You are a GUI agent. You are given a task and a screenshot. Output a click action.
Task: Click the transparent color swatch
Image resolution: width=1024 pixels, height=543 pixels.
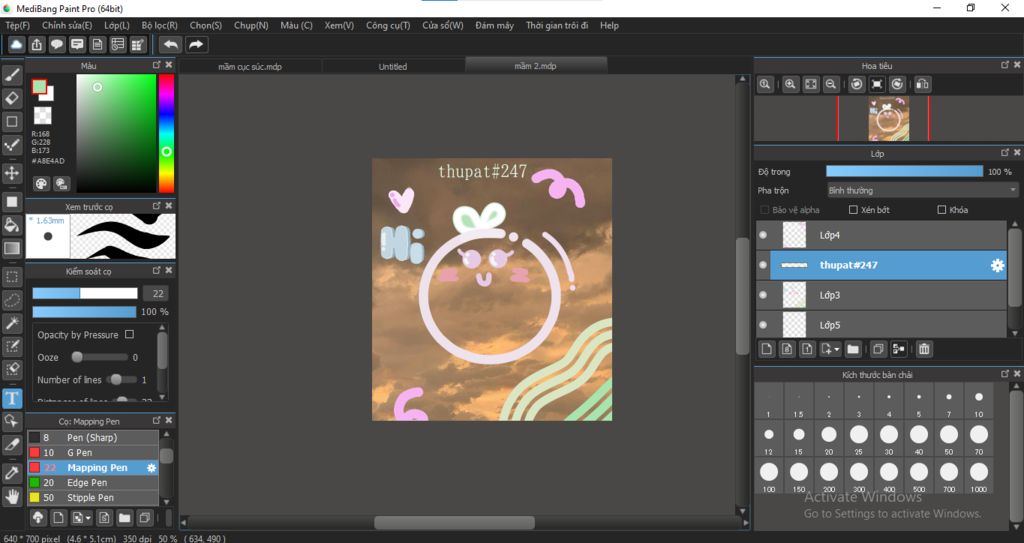click(42, 115)
